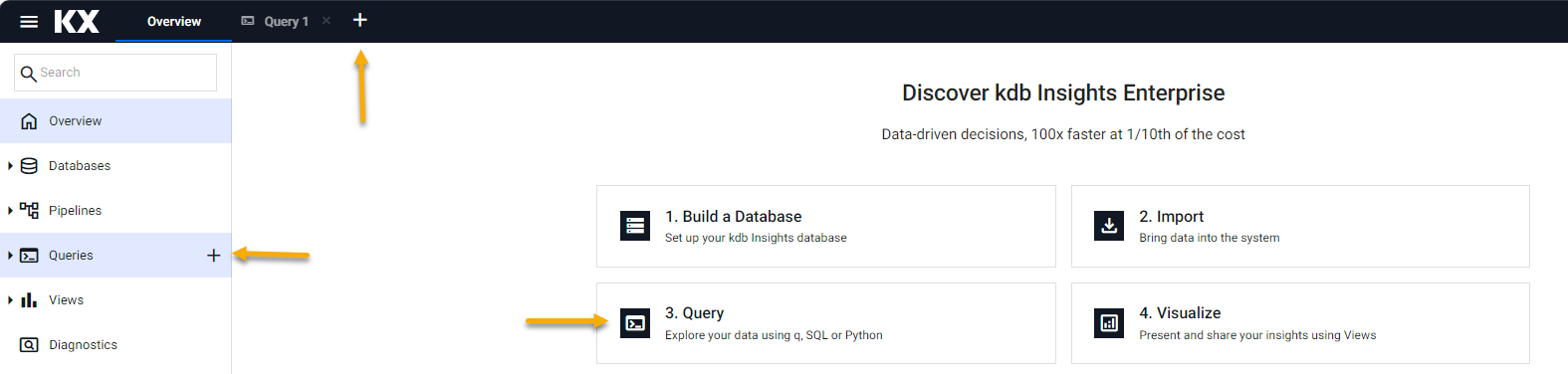Open the Visualize card
The height and width of the screenshot is (374, 1568).
click(1300, 323)
